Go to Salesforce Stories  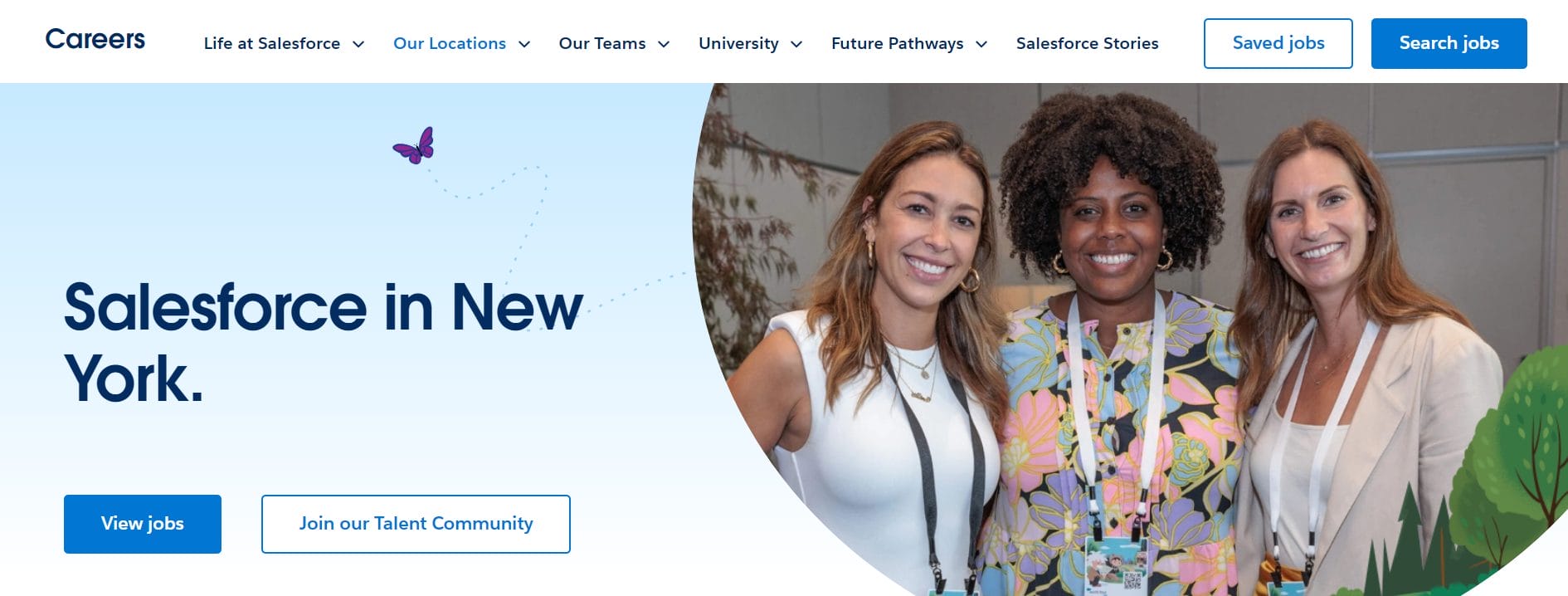point(1087,43)
